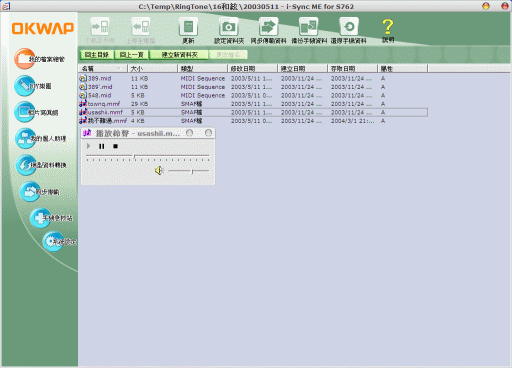Sort by the 存取日期 column header

point(353,69)
